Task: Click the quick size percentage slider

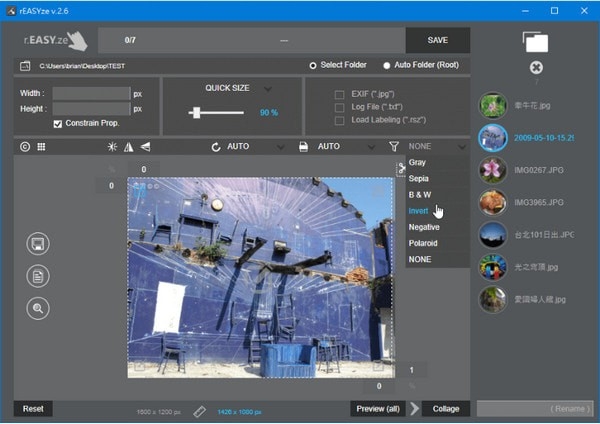Action: (197, 113)
